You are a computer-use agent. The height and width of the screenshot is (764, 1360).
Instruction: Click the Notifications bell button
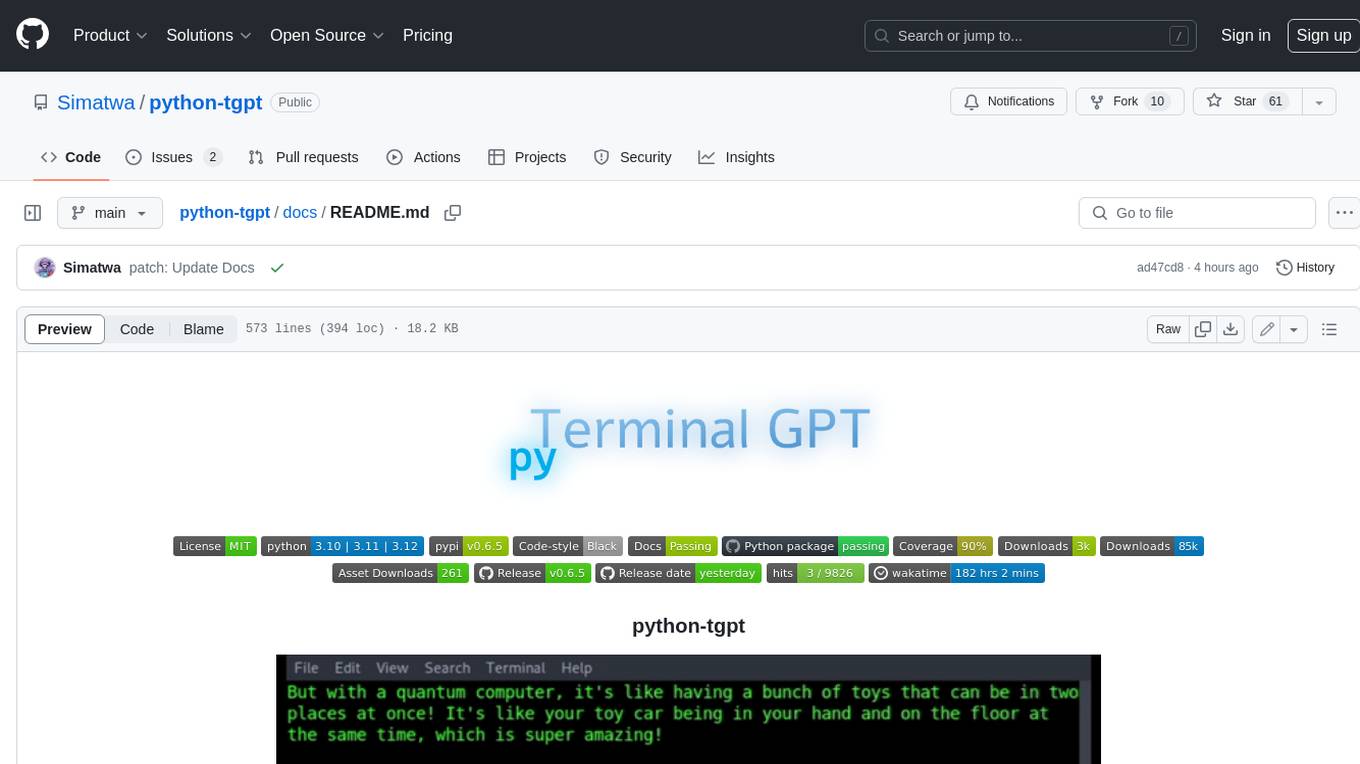(x=1008, y=102)
